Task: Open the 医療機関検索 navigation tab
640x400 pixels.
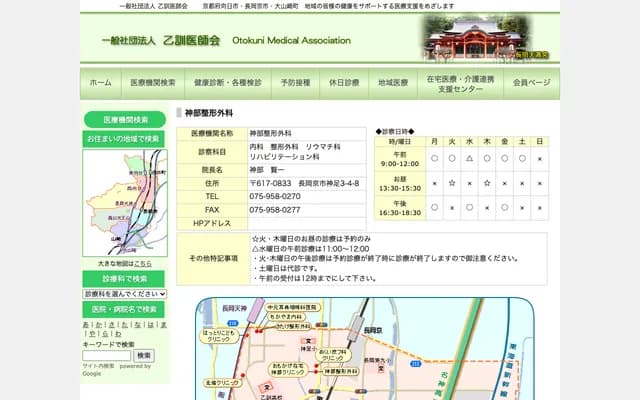Action: [x=153, y=83]
